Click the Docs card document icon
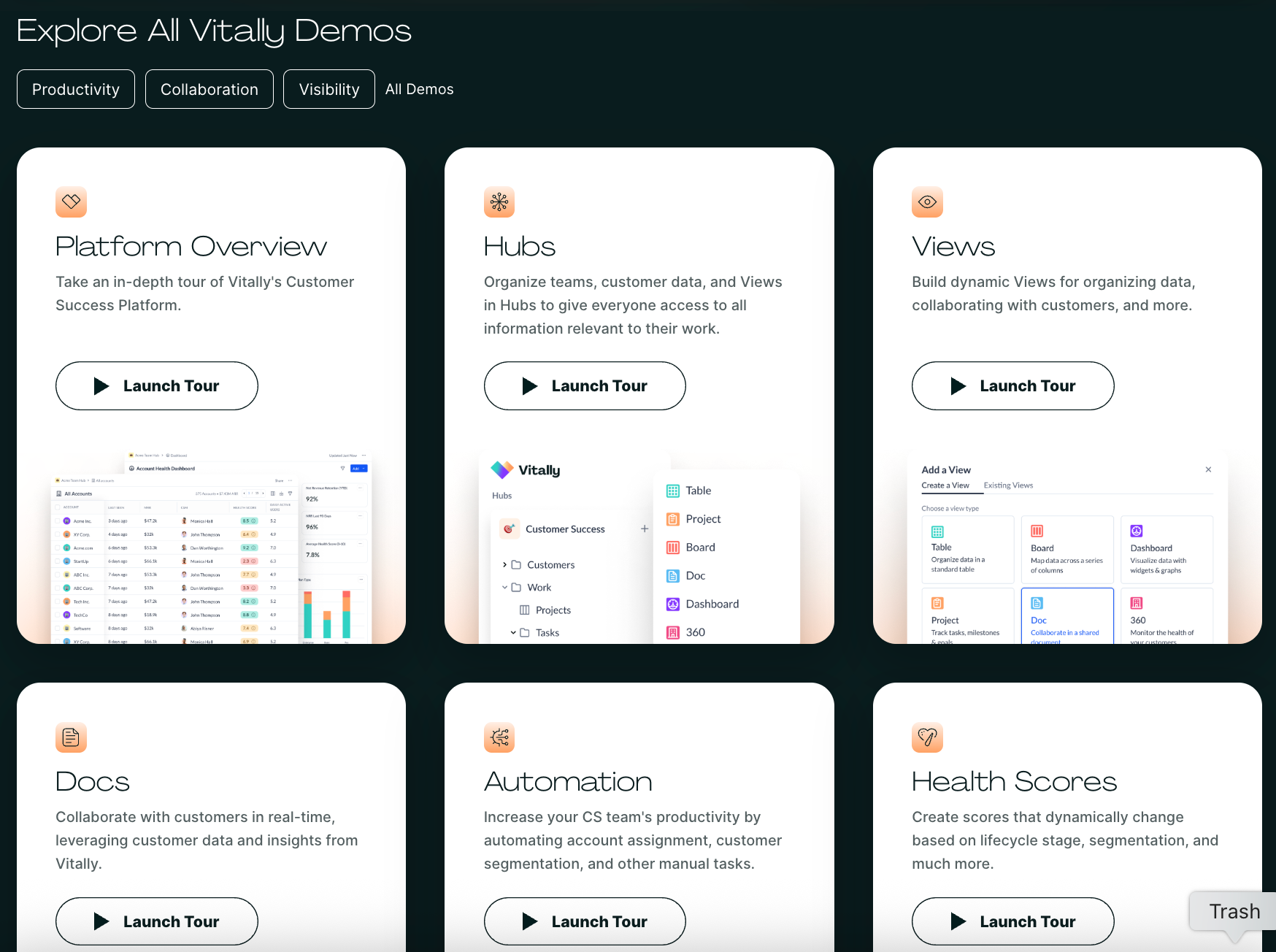 [x=71, y=737]
